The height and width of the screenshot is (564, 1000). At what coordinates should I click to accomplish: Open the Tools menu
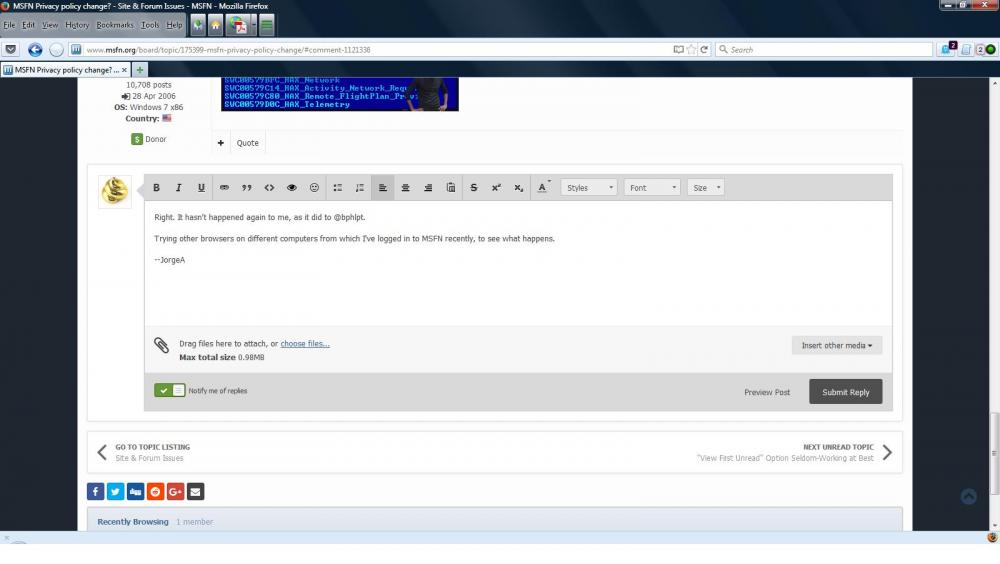150,24
